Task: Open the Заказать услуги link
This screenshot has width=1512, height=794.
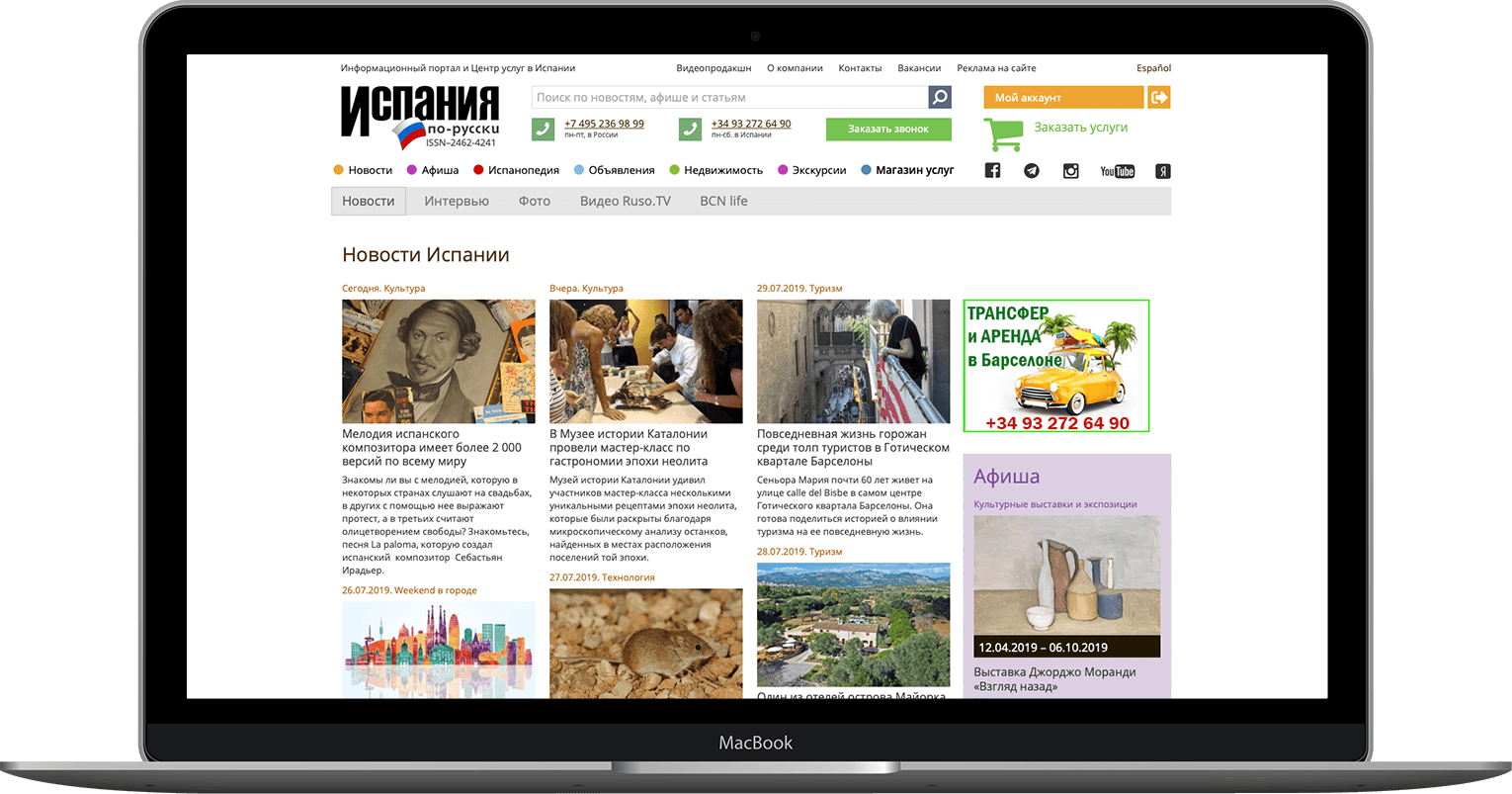Action: (1080, 128)
